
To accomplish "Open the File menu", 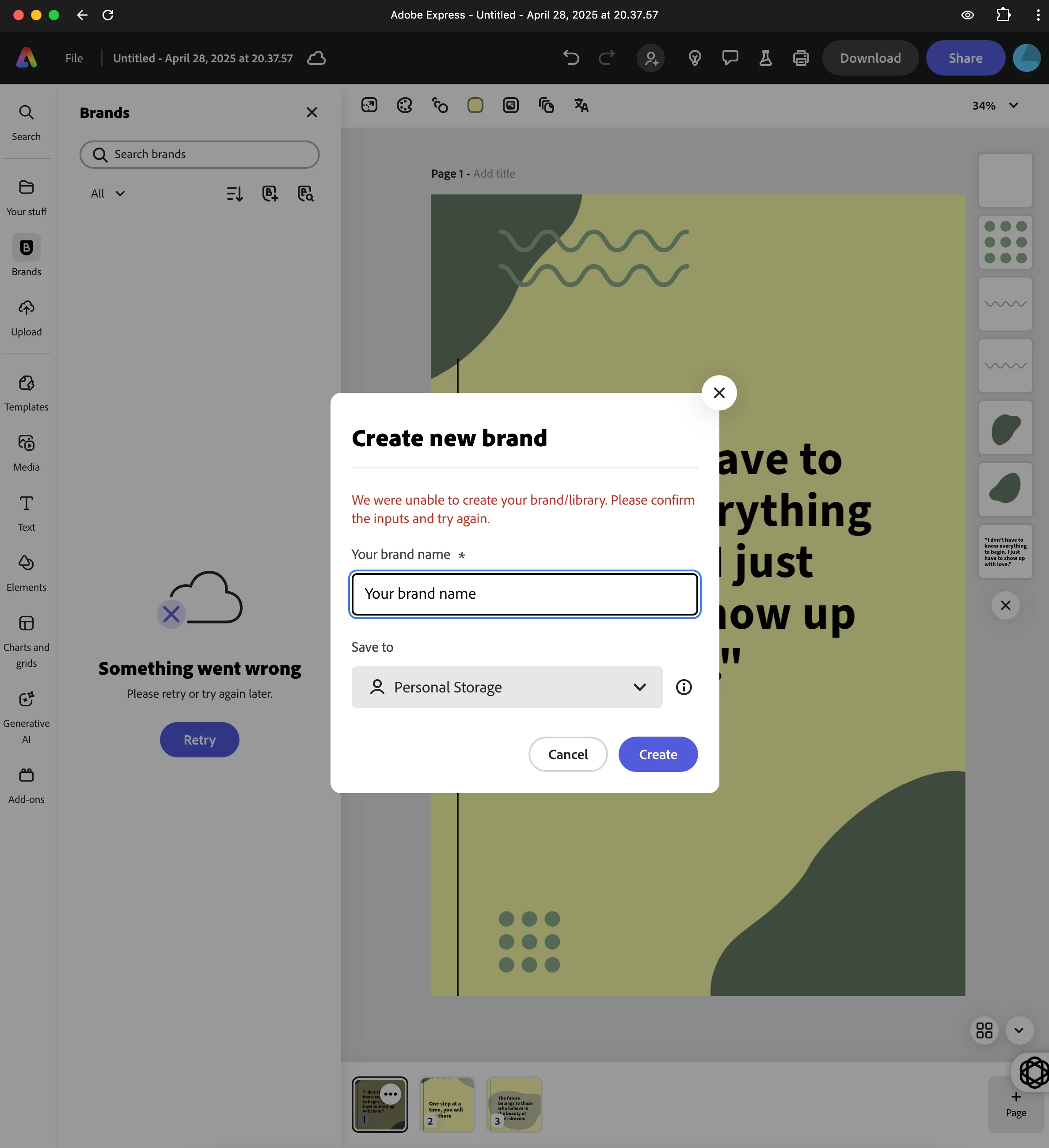I will (x=74, y=58).
